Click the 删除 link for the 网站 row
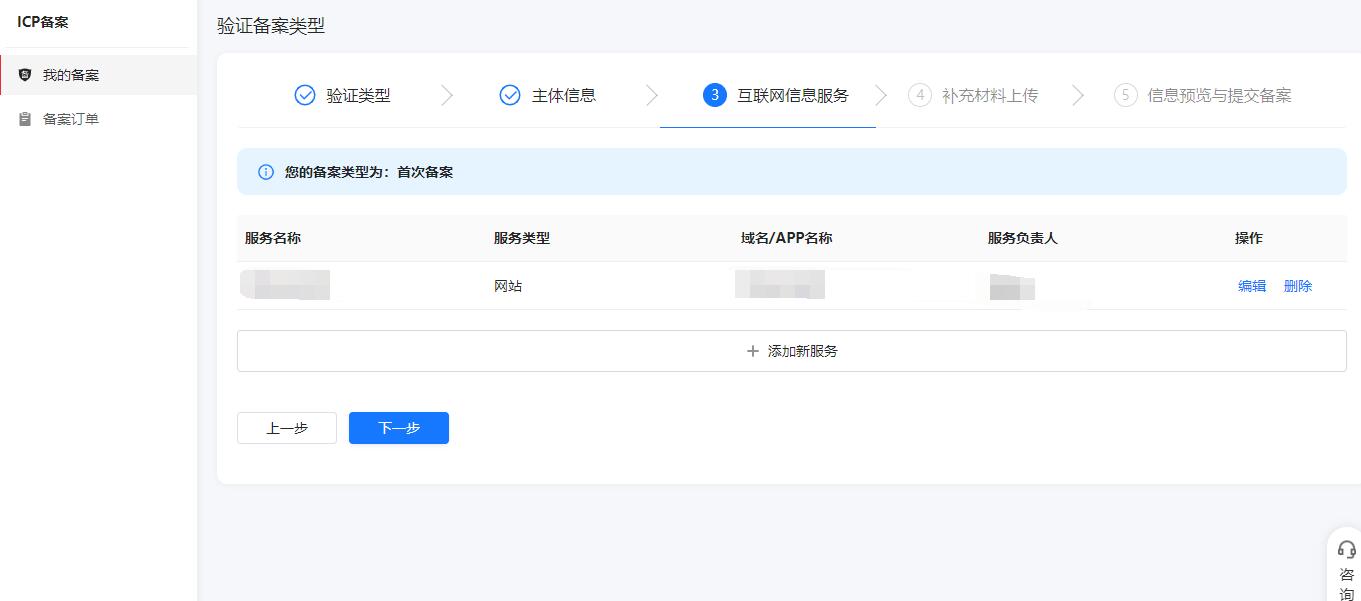 (1298, 286)
